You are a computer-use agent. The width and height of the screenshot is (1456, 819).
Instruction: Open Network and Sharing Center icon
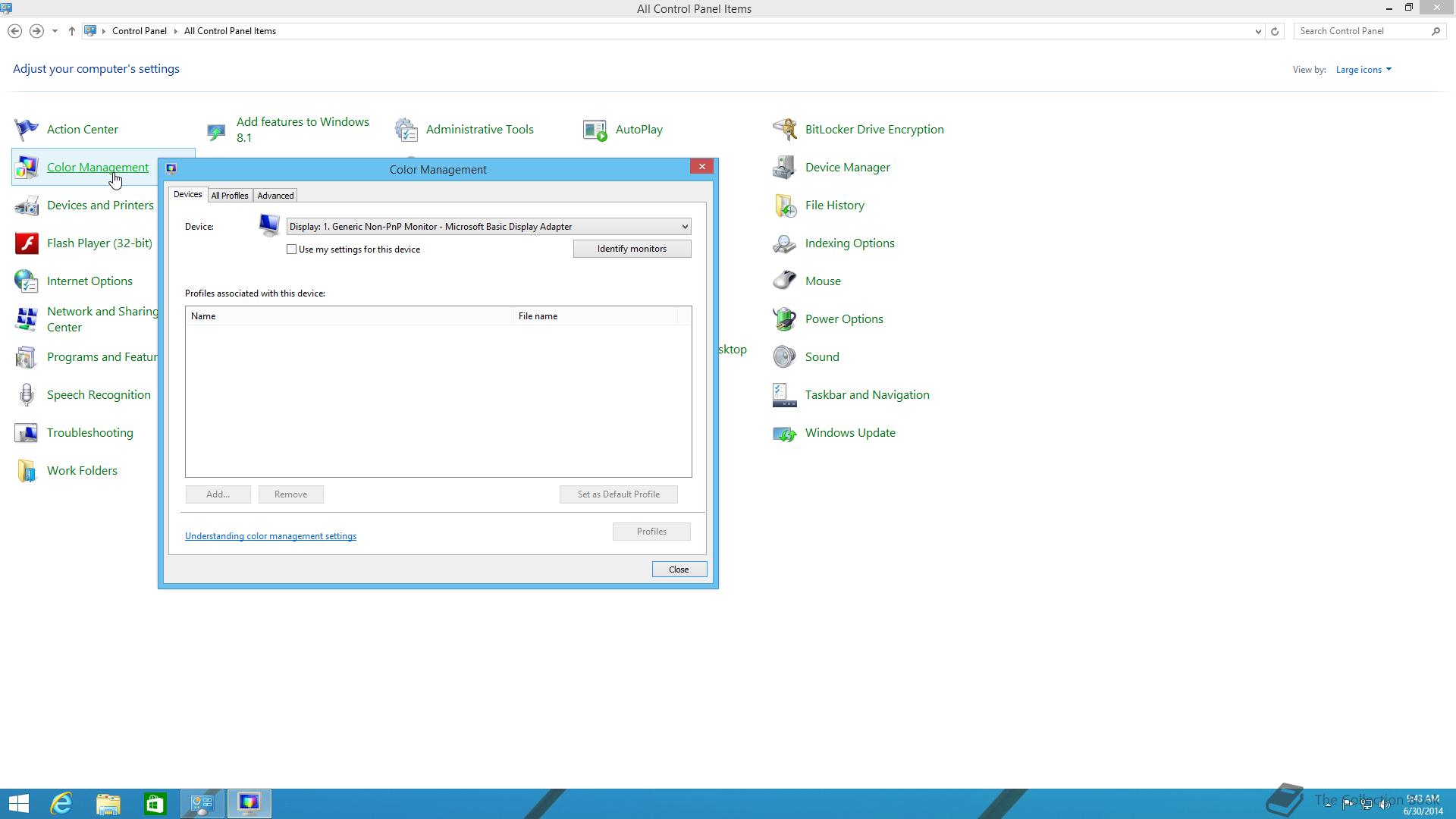click(27, 319)
